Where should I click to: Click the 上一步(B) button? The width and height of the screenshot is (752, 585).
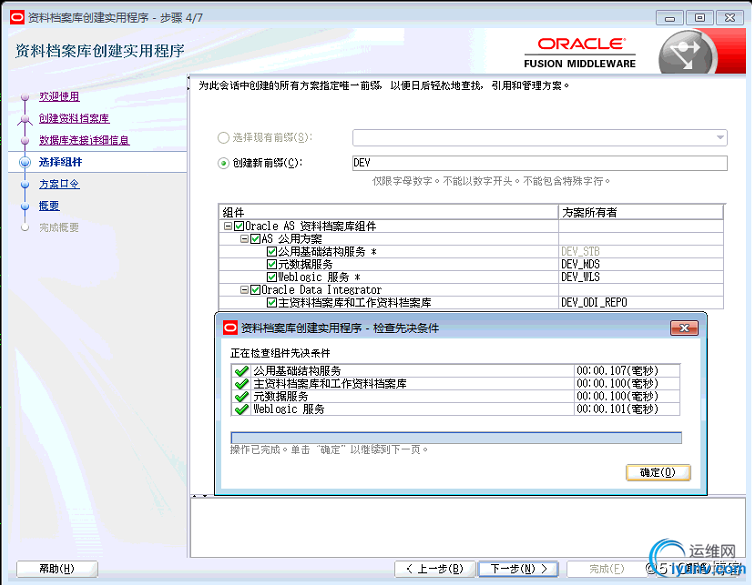click(x=435, y=569)
